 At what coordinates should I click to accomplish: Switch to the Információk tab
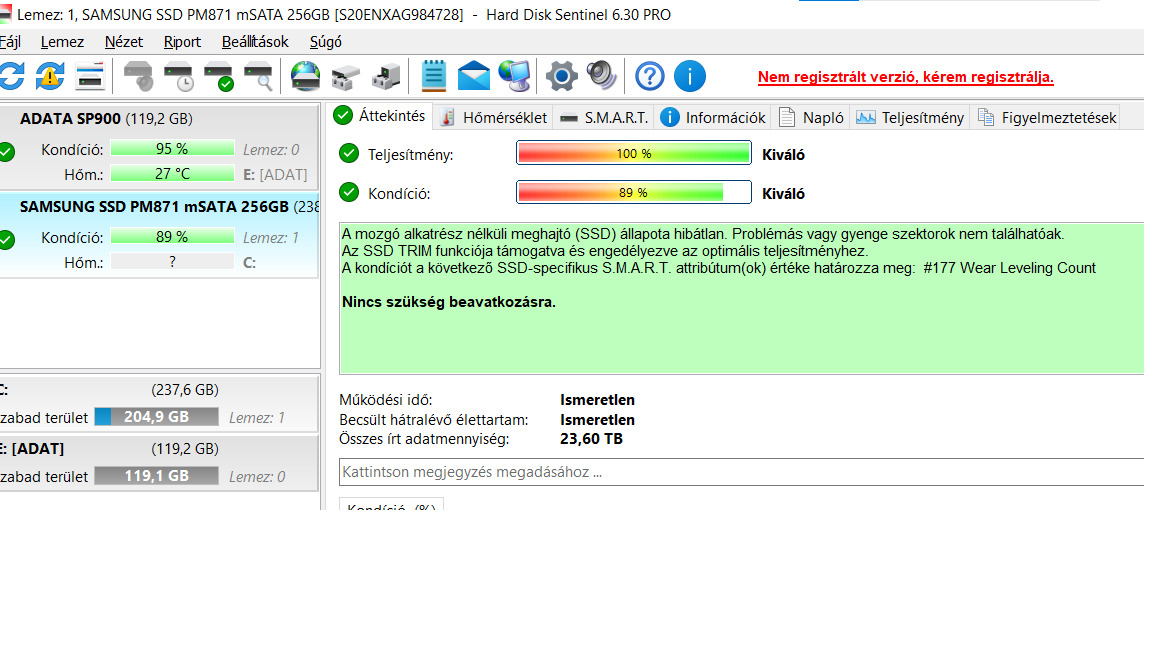click(713, 118)
